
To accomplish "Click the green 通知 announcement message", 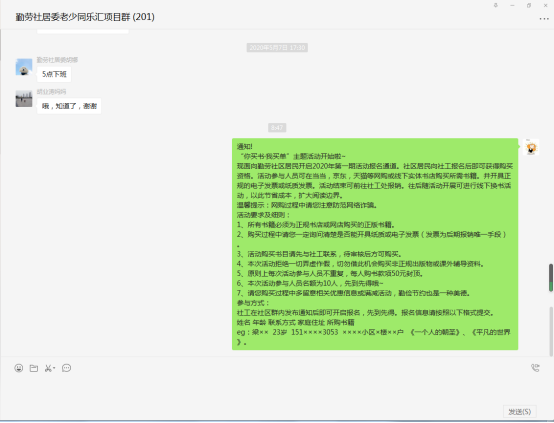I will click(375, 244).
